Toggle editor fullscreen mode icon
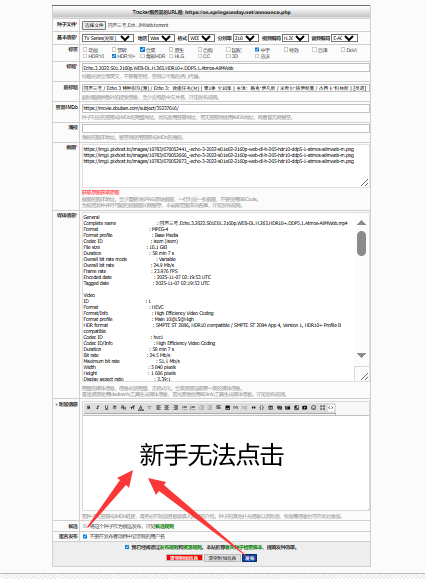 point(322,408)
